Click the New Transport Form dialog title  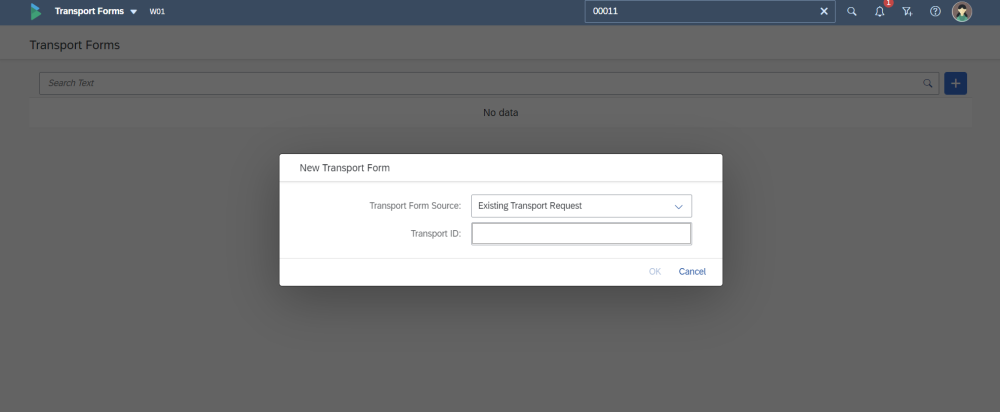(x=345, y=168)
